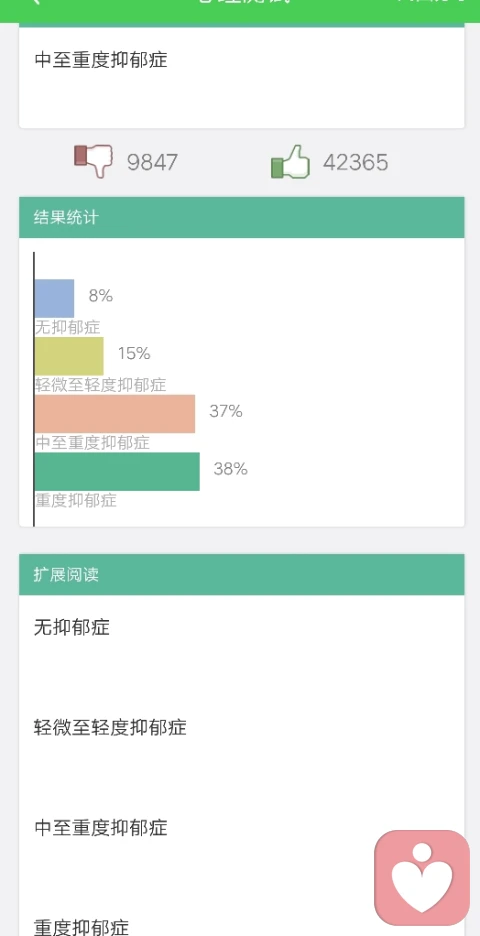Image resolution: width=480 pixels, height=936 pixels.
Task: Tap the partially visible top-right header text
Action: (430, 2)
